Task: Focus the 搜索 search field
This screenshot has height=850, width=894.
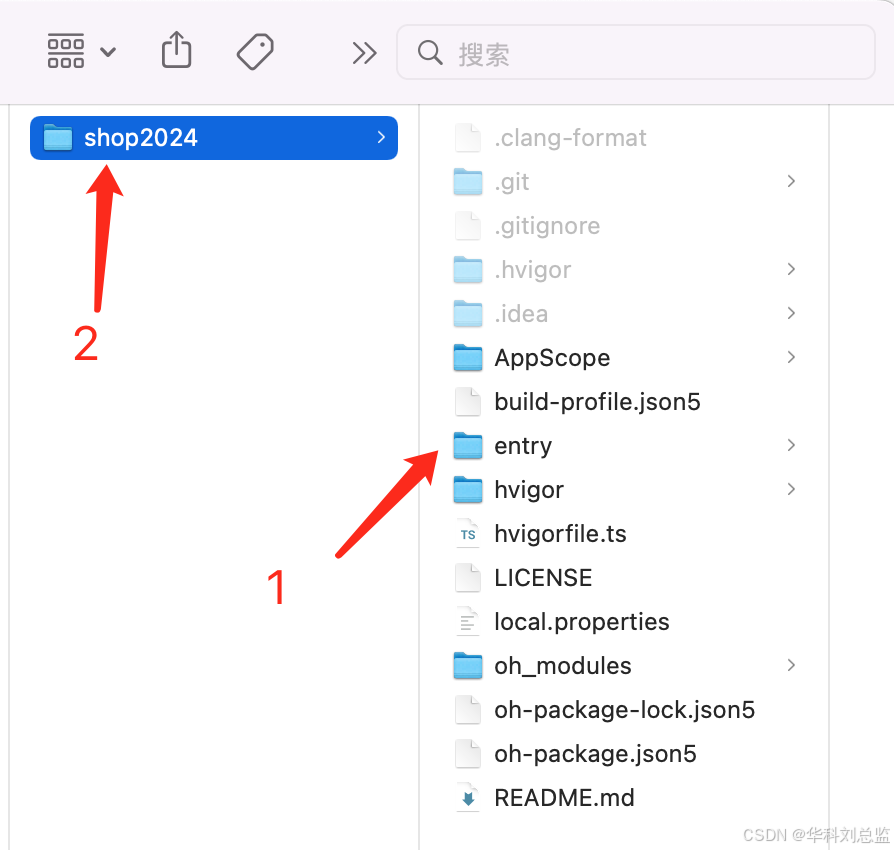Action: click(636, 52)
